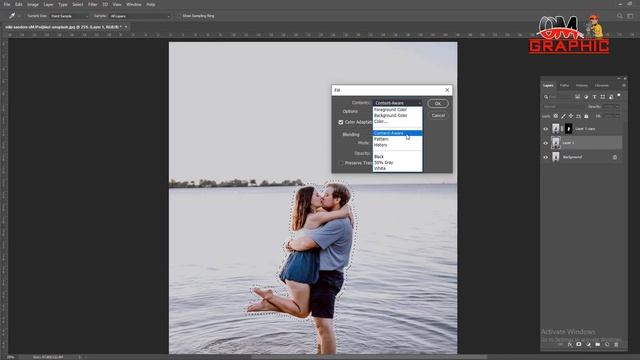Open the Filter menu
The width and height of the screenshot is (640, 360).
click(x=93, y=4)
